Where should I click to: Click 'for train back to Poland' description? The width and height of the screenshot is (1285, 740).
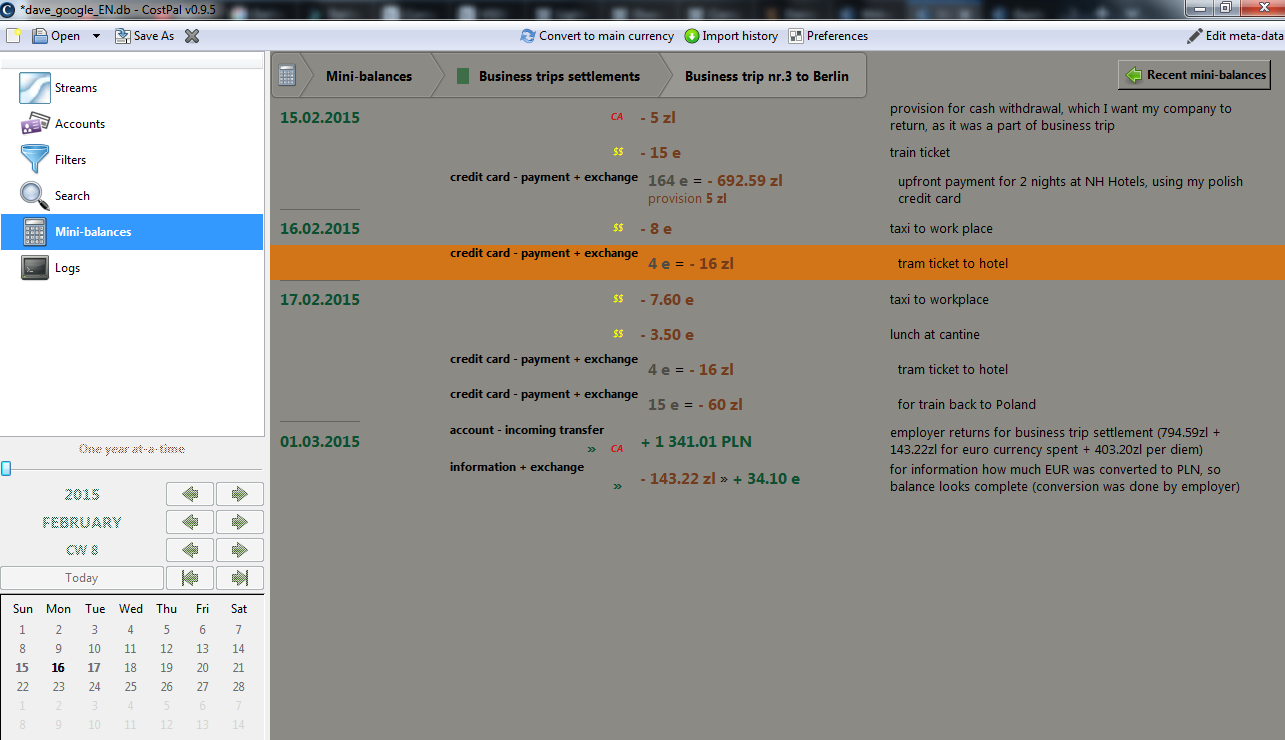967,405
